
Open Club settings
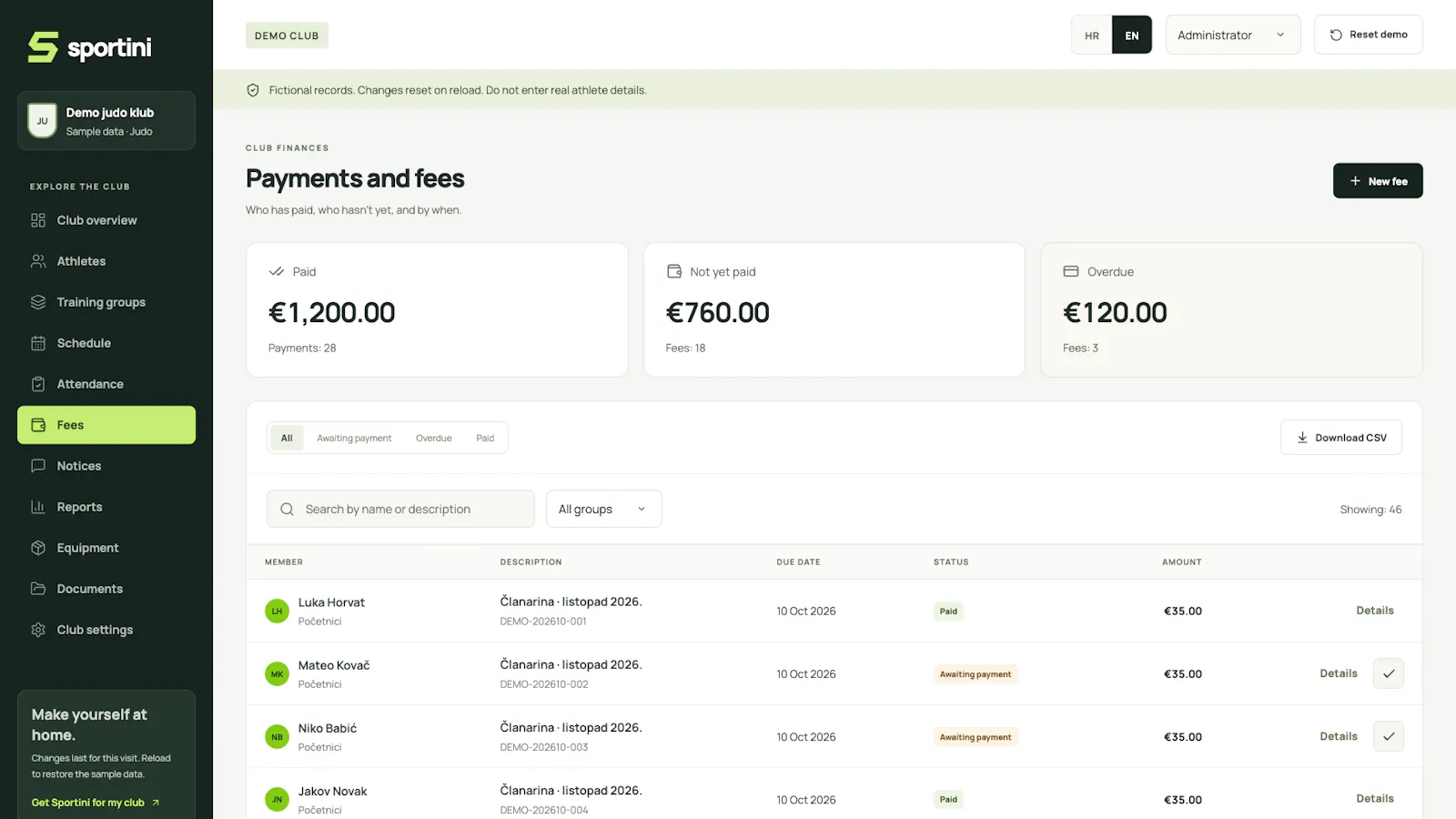[x=106, y=630]
